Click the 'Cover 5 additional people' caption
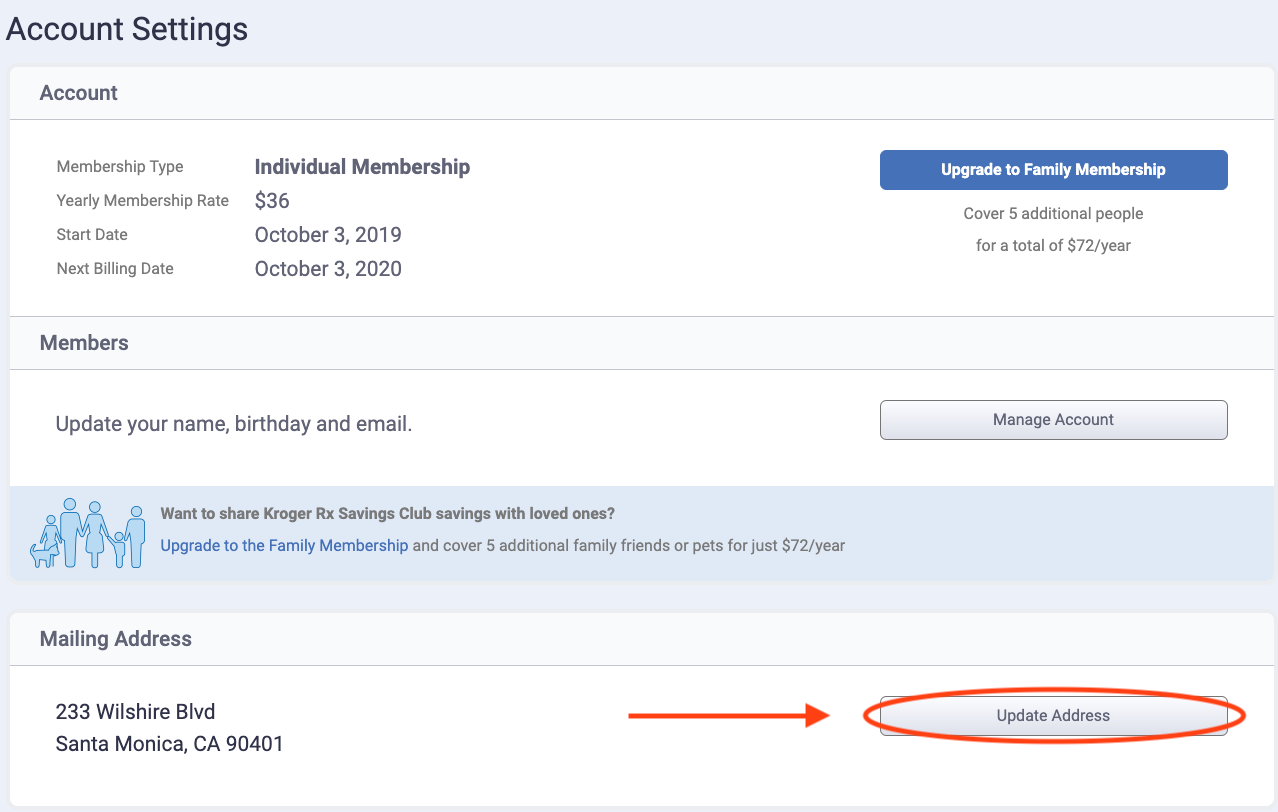Viewport: 1278px width, 812px height. [1053, 214]
